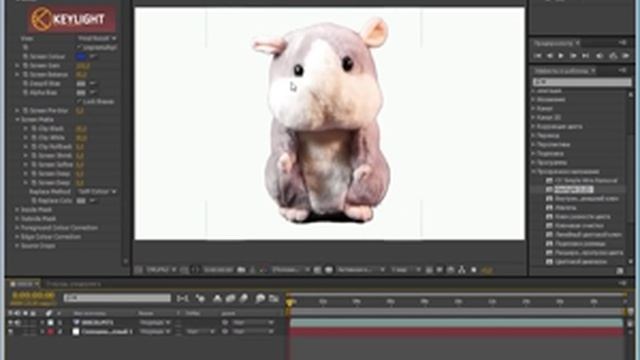The image size is (640, 360).
Task: Expand the Outside Mask group
Action: [x=17, y=219]
